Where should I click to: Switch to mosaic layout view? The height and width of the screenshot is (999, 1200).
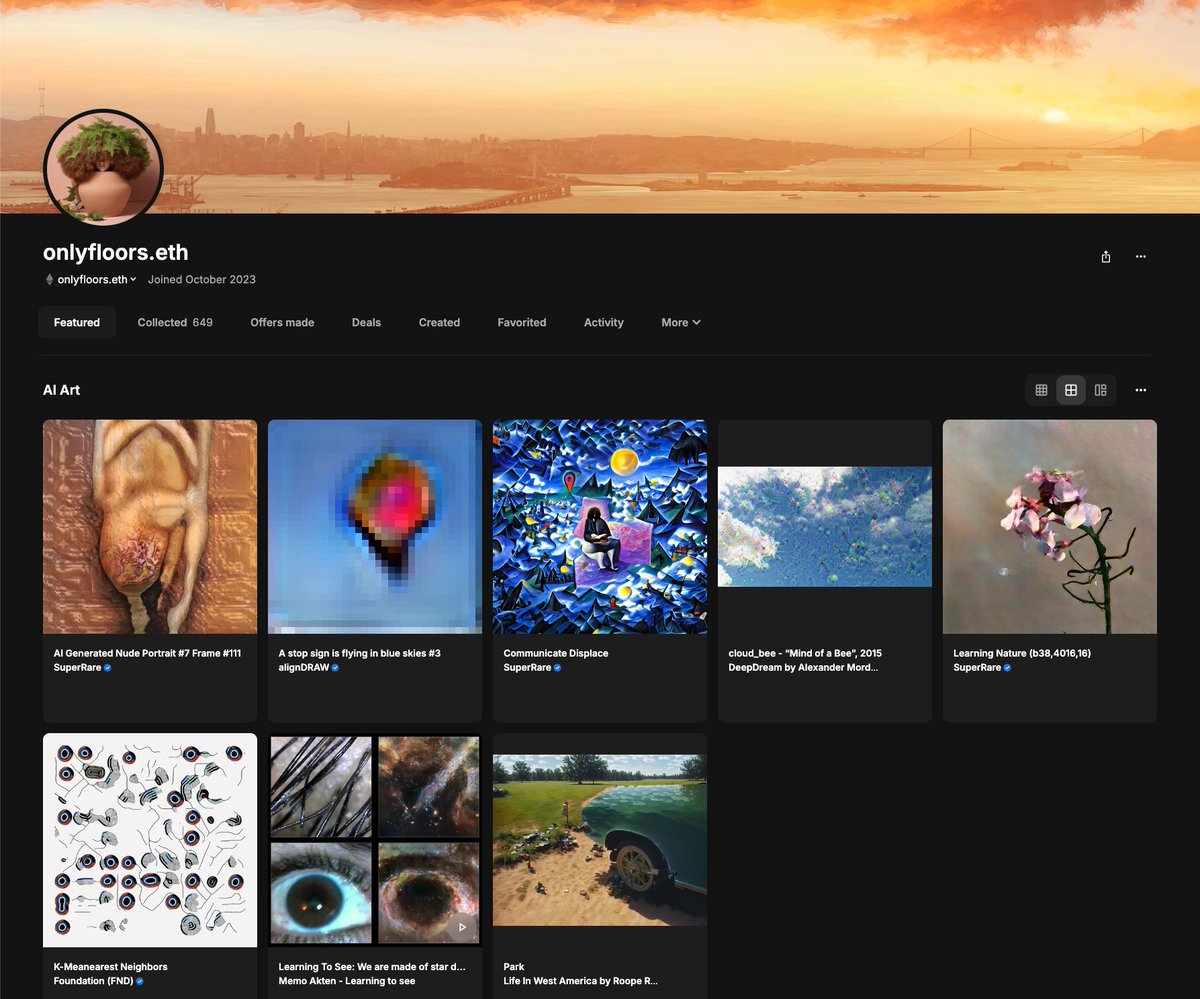[x=1100, y=390]
